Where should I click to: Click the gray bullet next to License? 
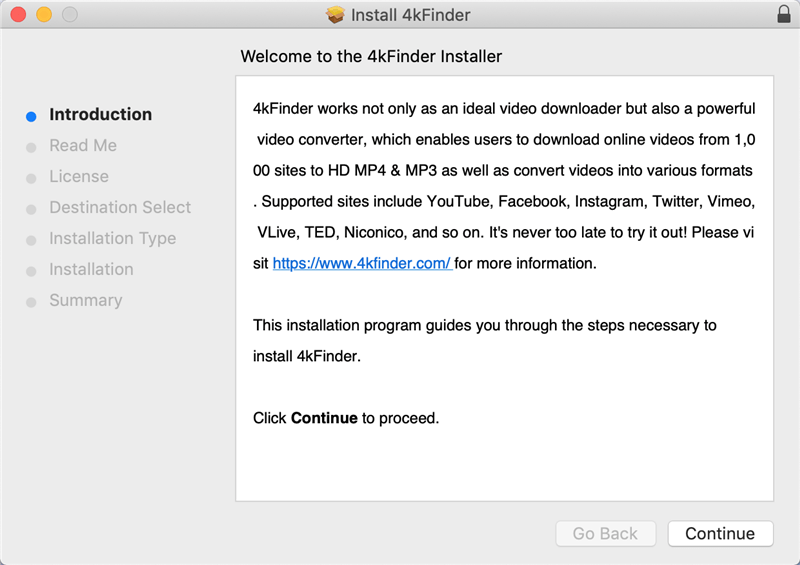coord(32,177)
